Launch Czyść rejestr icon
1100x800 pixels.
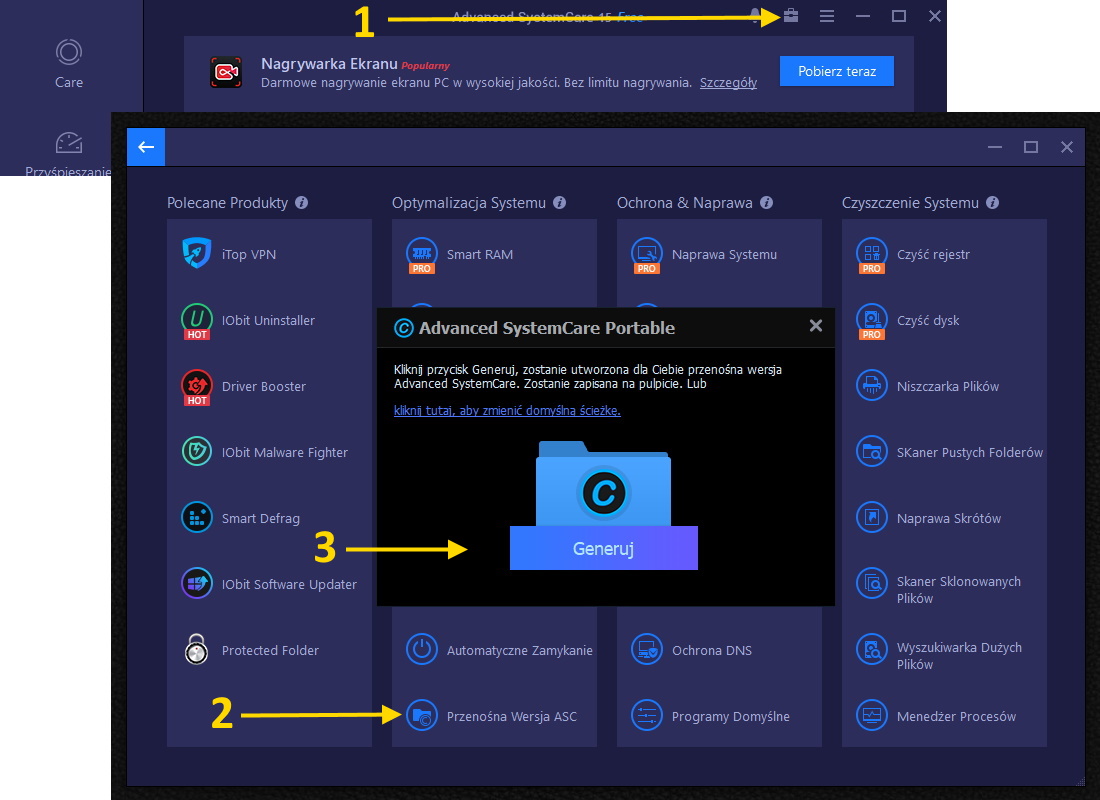pos(871,255)
